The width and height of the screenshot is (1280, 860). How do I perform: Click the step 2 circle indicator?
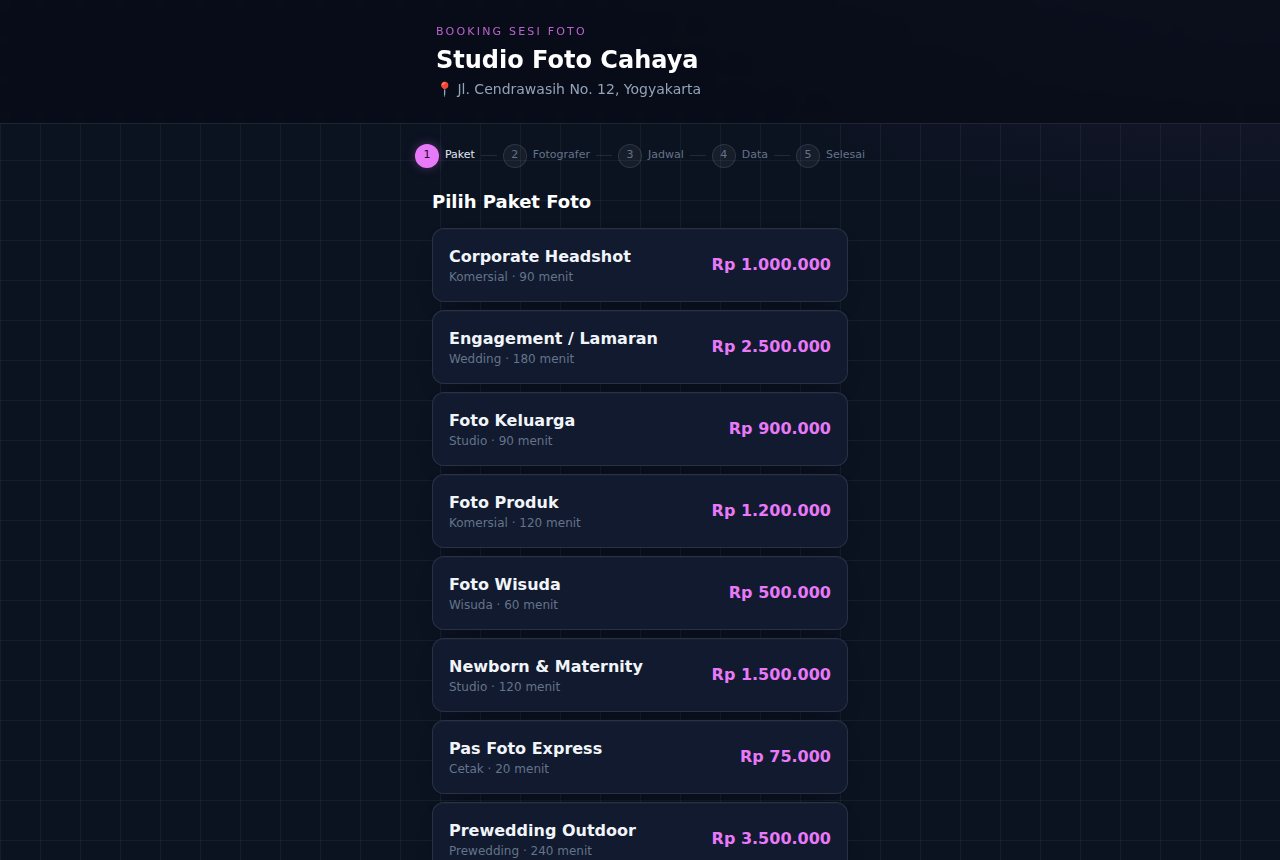[515, 155]
